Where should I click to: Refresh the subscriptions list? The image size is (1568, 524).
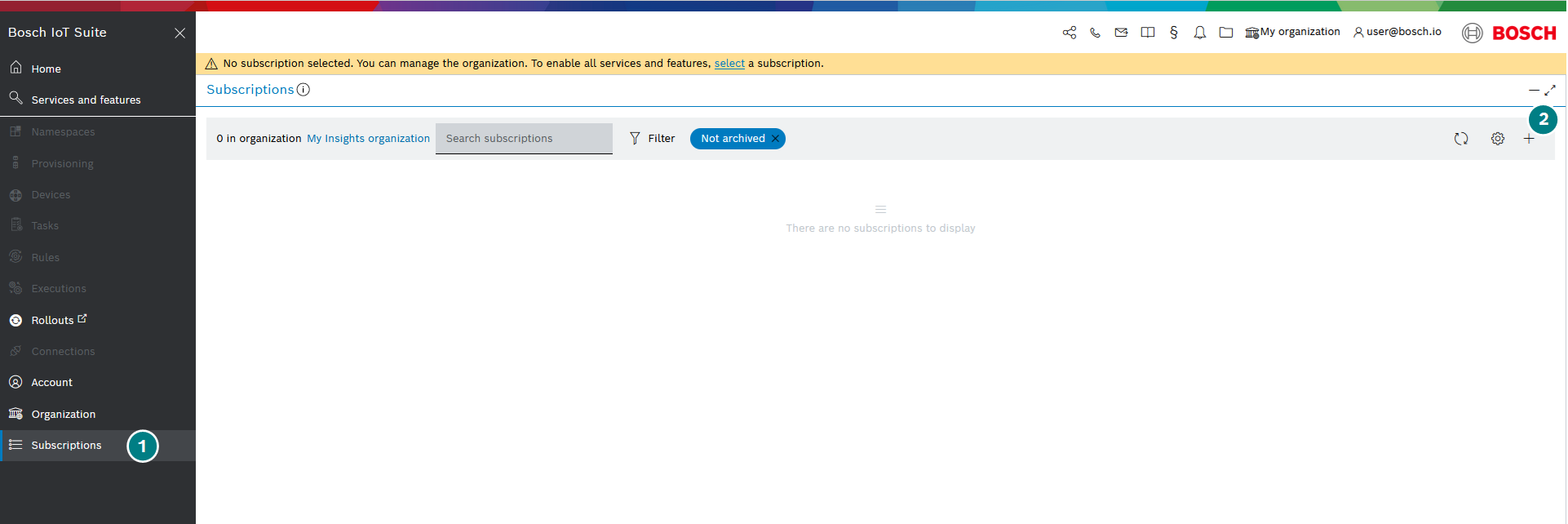1461,139
